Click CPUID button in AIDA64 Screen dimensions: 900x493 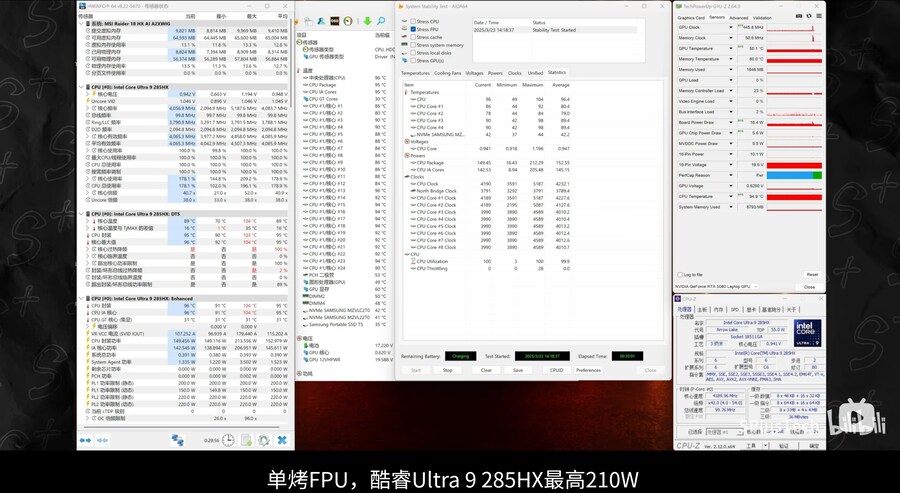point(556,370)
